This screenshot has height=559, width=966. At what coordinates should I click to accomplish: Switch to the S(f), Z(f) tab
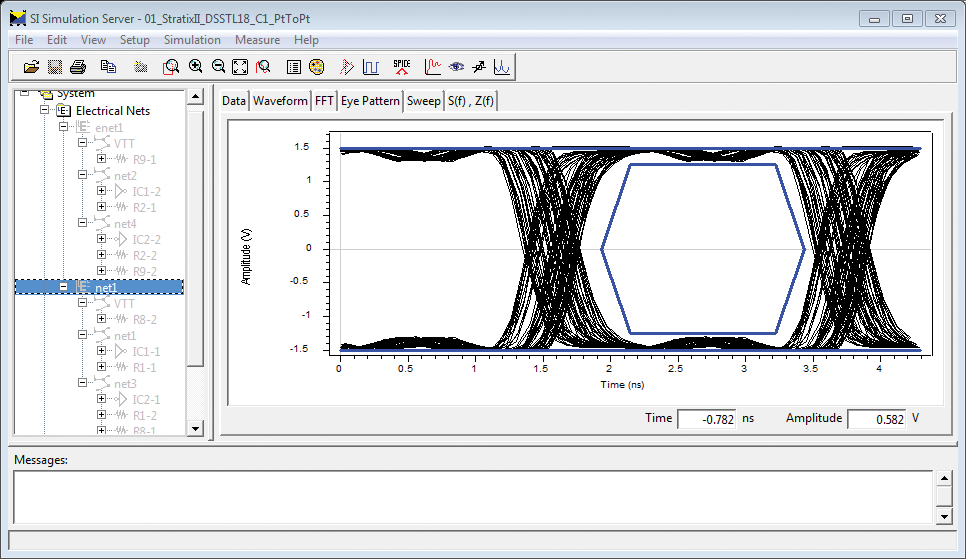point(471,101)
